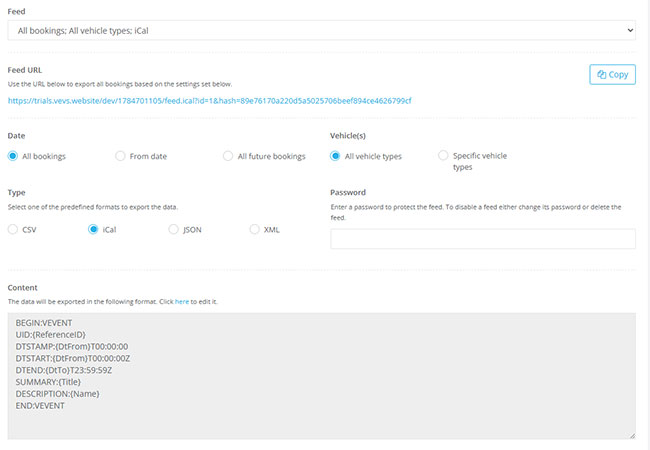Click the 'here' link to edit format
Screen dimensions: 650x450
tap(182, 302)
